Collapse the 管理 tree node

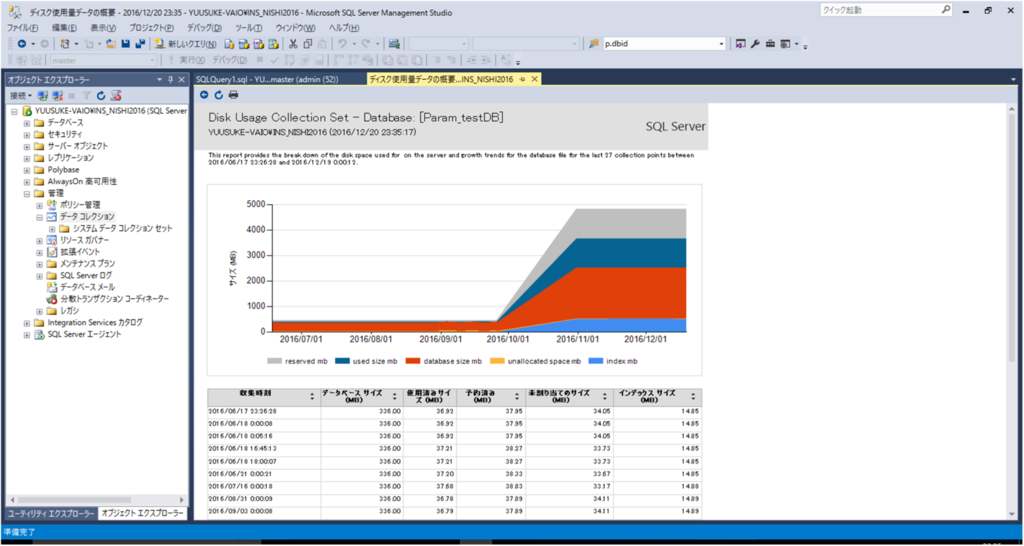(27, 193)
